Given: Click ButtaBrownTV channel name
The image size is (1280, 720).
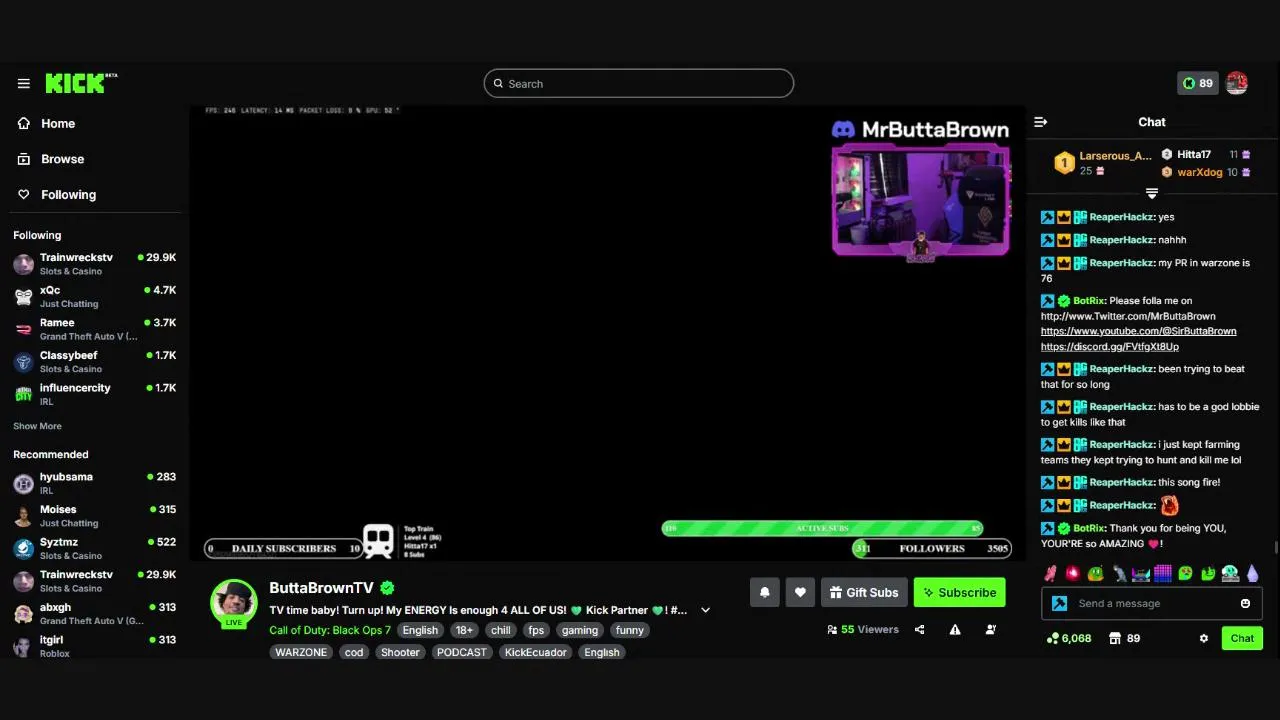Looking at the screenshot, I should pos(321,588).
